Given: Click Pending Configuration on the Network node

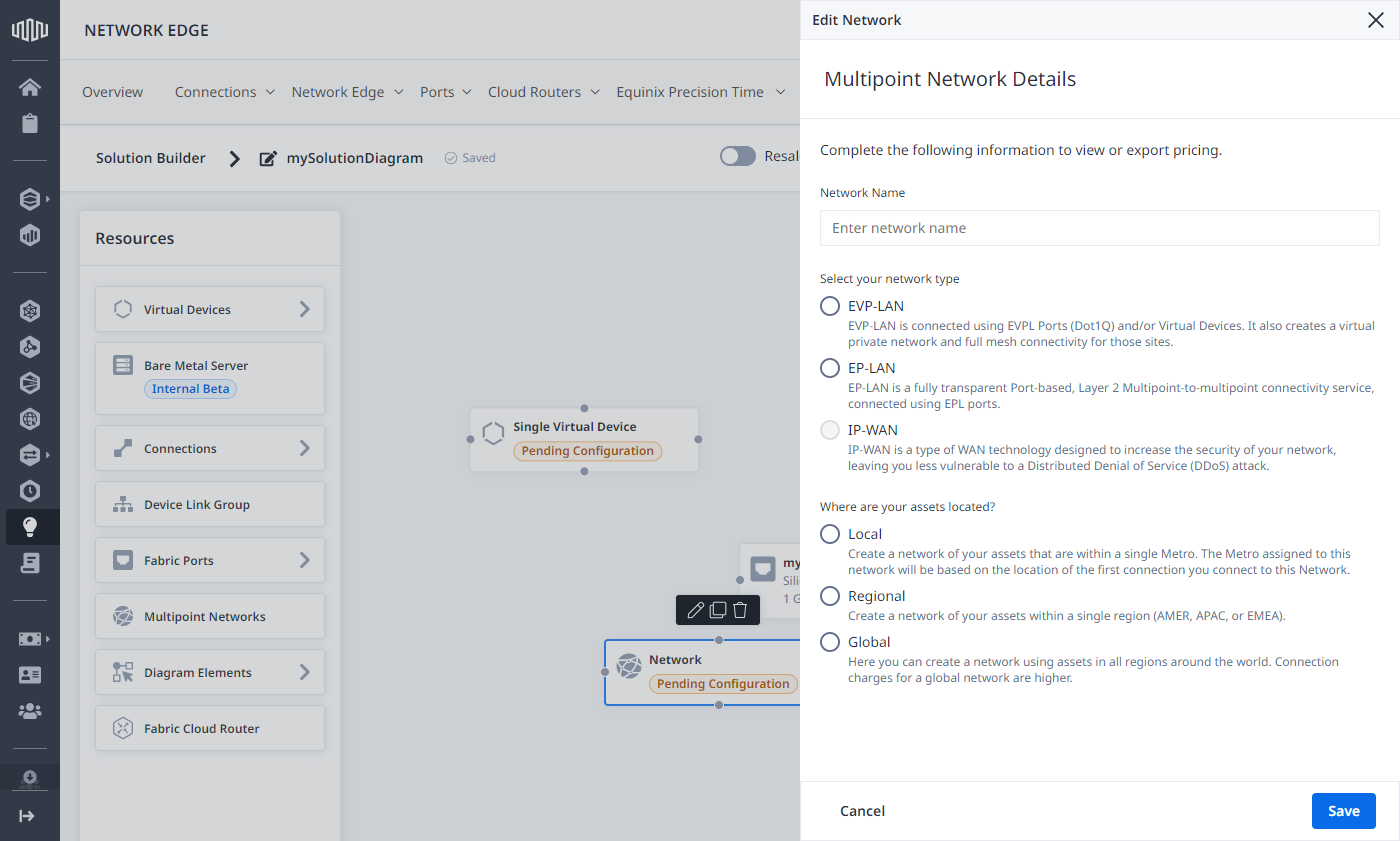Looking at the screenshot, I should 723,684.
